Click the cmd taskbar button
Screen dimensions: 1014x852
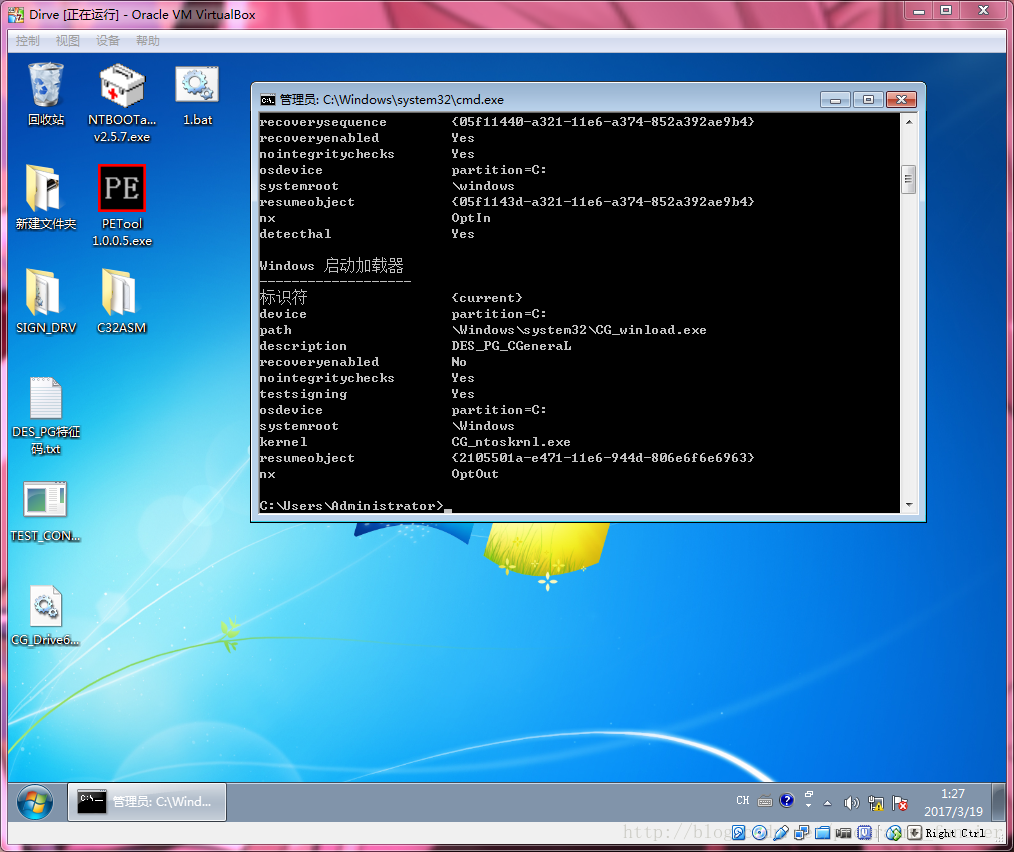[x=147, y=802]
